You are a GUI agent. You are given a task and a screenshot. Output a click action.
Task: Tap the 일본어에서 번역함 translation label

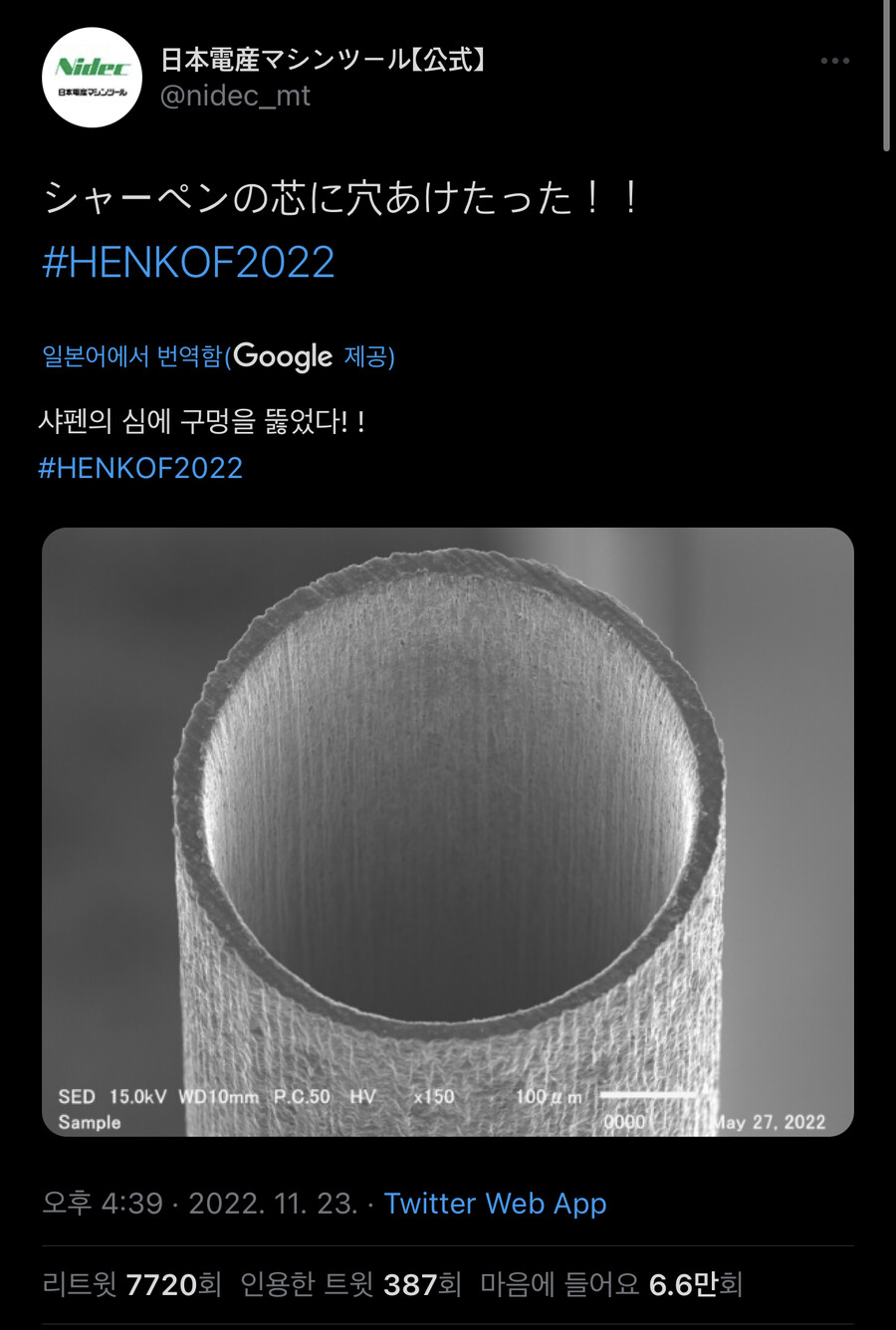(131, 356)
